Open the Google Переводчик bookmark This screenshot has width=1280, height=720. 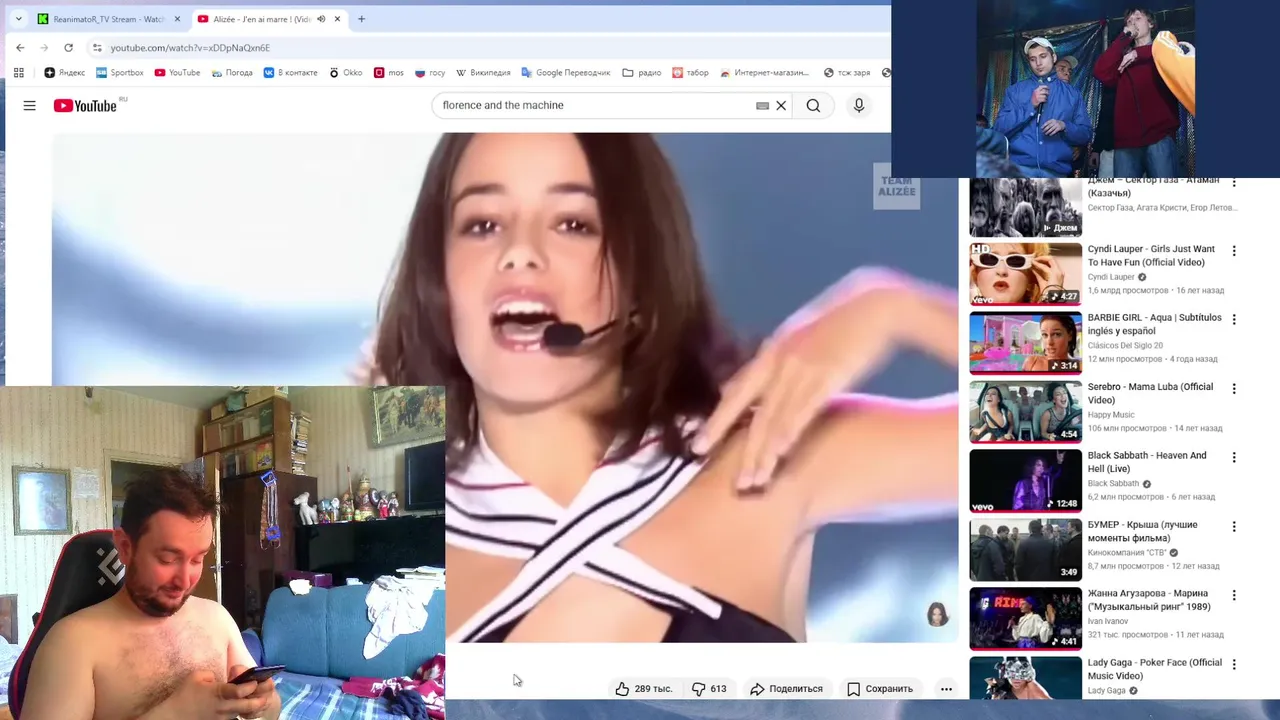(566, 72)
